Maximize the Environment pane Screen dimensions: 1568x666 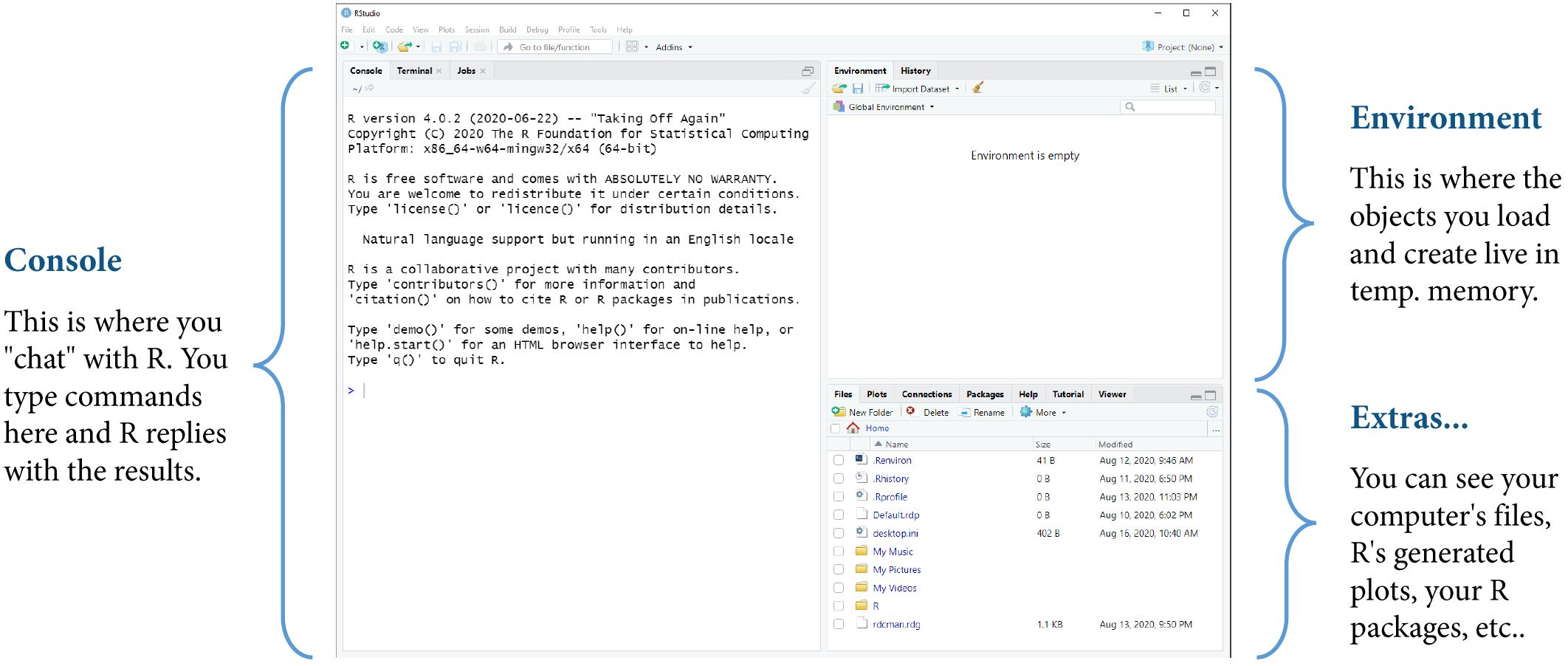(x=1211, y=72)
